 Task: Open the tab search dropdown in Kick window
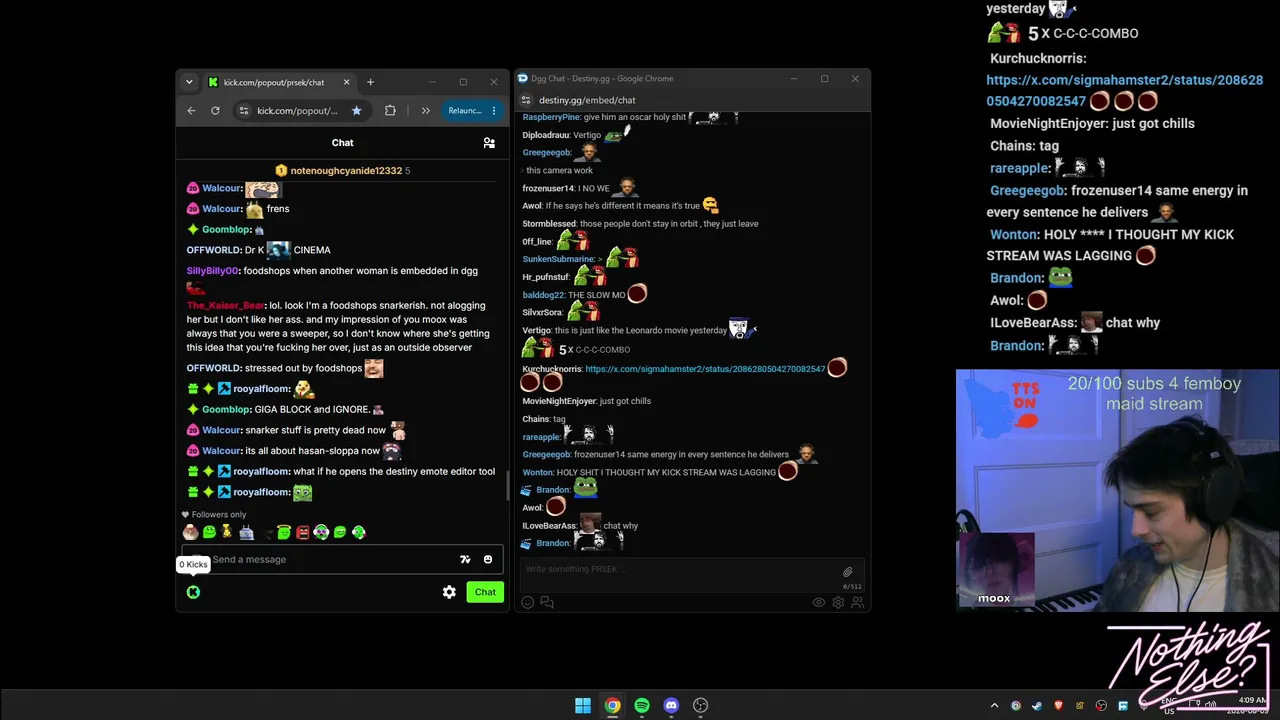coord(189,82)
